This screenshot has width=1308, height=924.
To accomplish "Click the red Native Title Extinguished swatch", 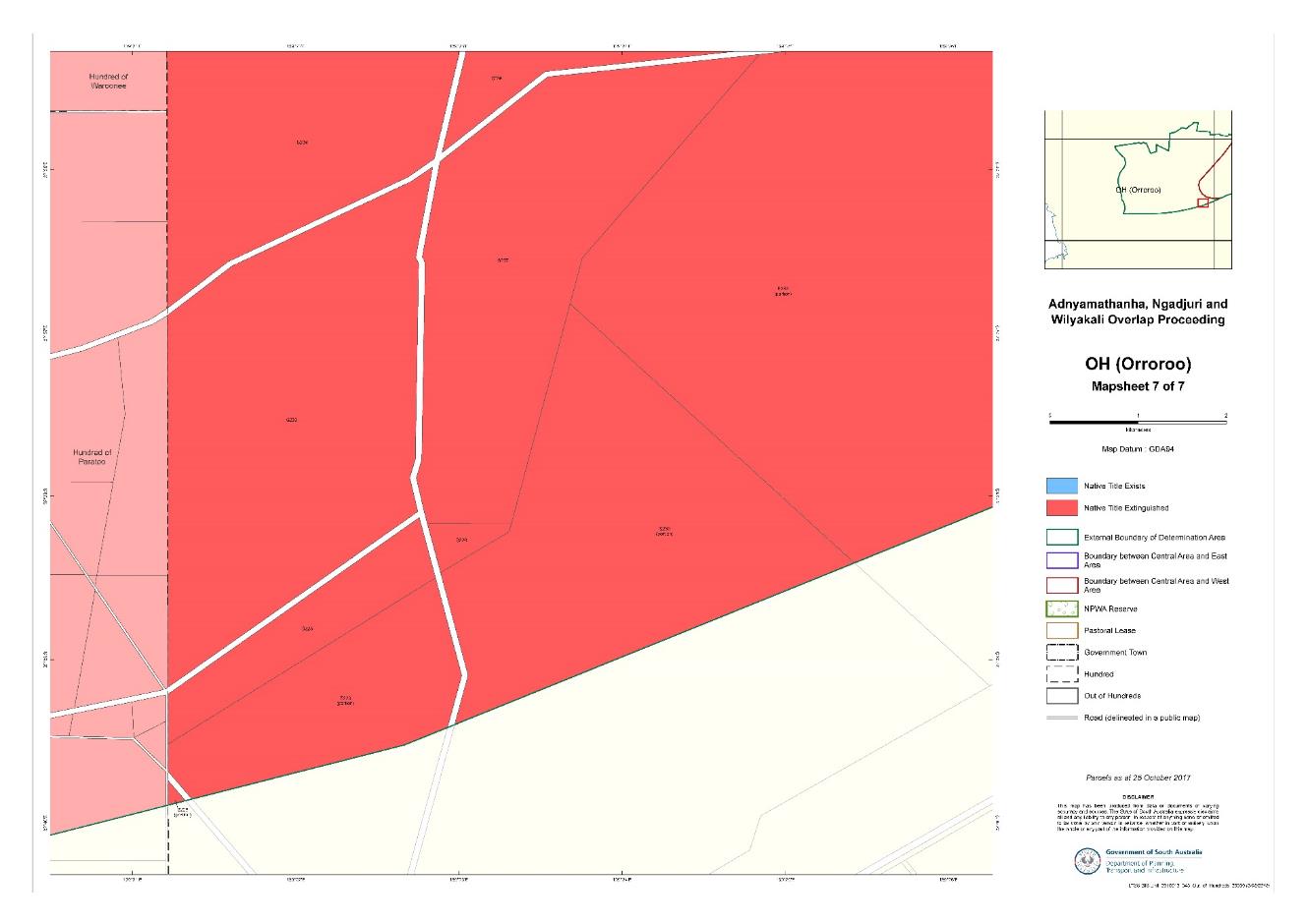I will 1062,508.
